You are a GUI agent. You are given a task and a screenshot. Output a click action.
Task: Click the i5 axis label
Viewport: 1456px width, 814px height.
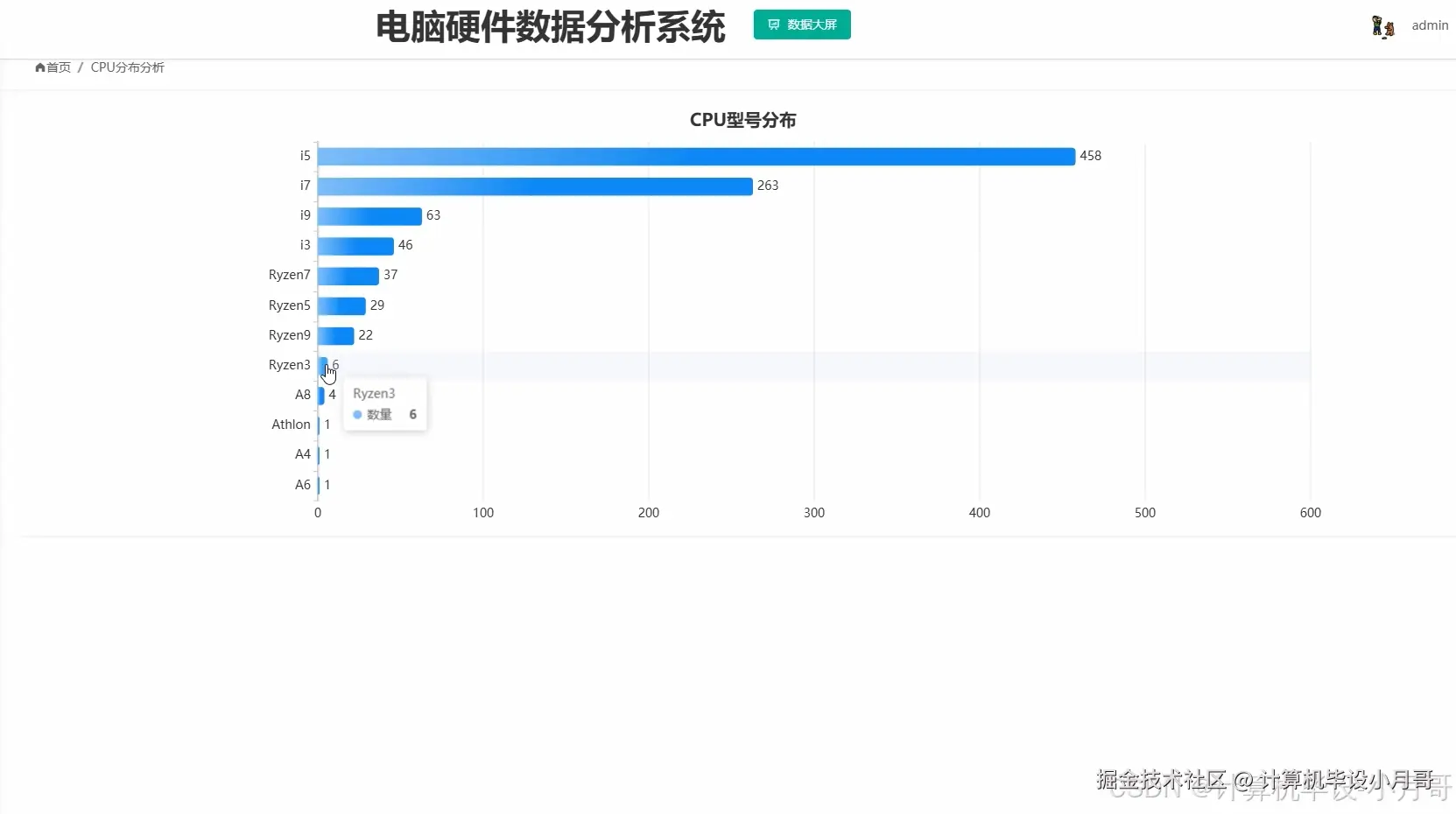point(305,156)
